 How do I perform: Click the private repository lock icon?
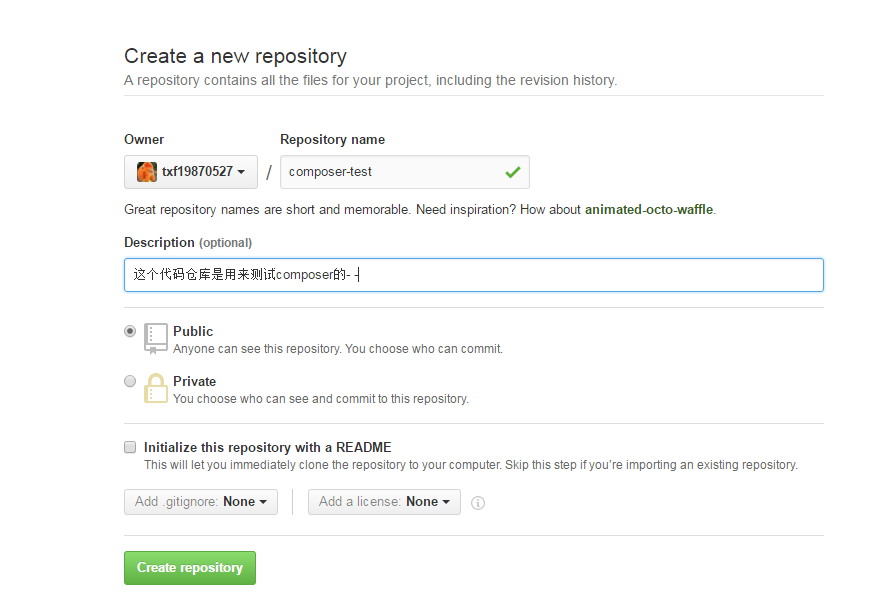pos(156,388)
